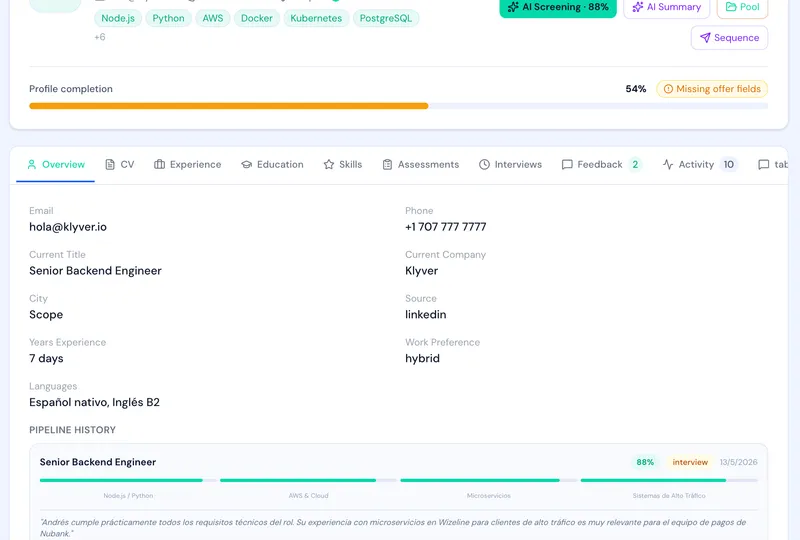
Task: Show the +6 additional skills
Action: (100, 37)
